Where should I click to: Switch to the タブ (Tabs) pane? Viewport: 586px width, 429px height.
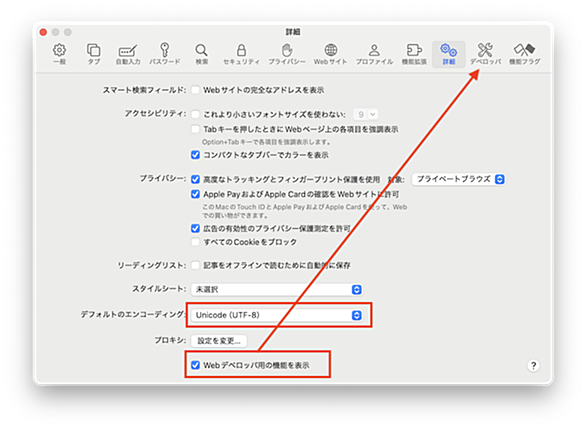click(x=93, y=54)
